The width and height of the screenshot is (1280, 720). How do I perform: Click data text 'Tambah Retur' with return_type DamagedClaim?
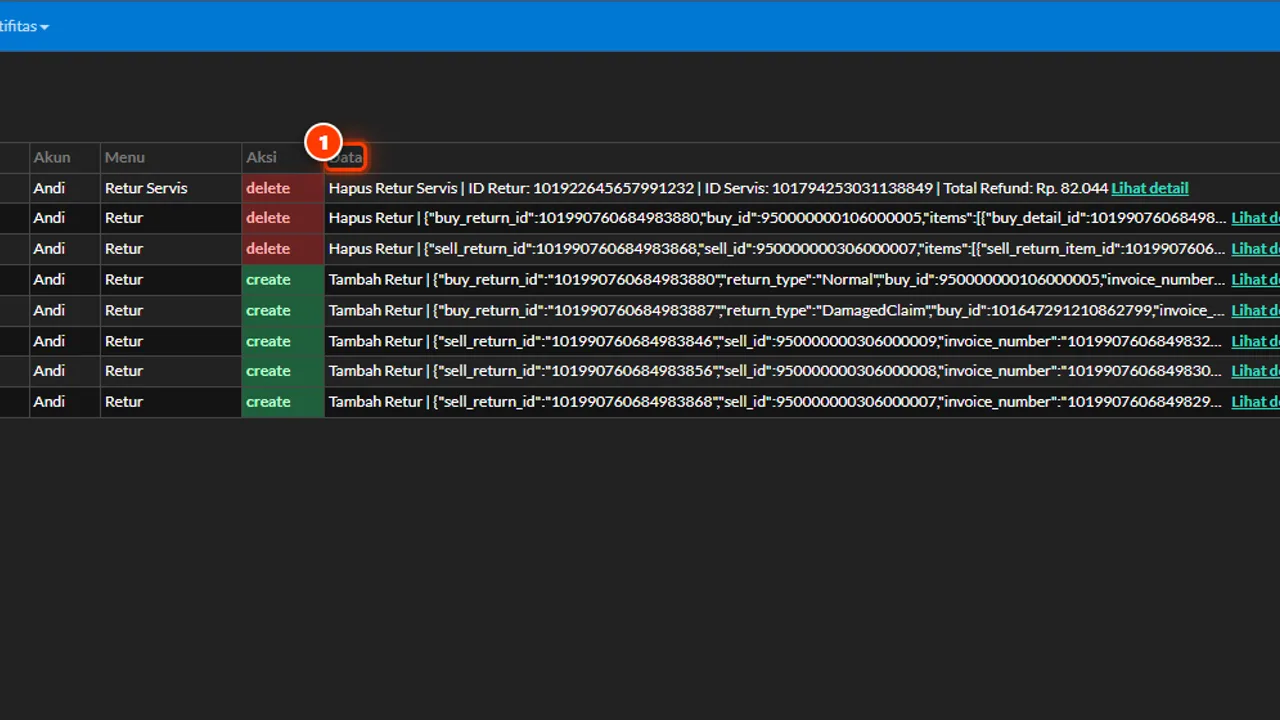(x=776, y=310)
